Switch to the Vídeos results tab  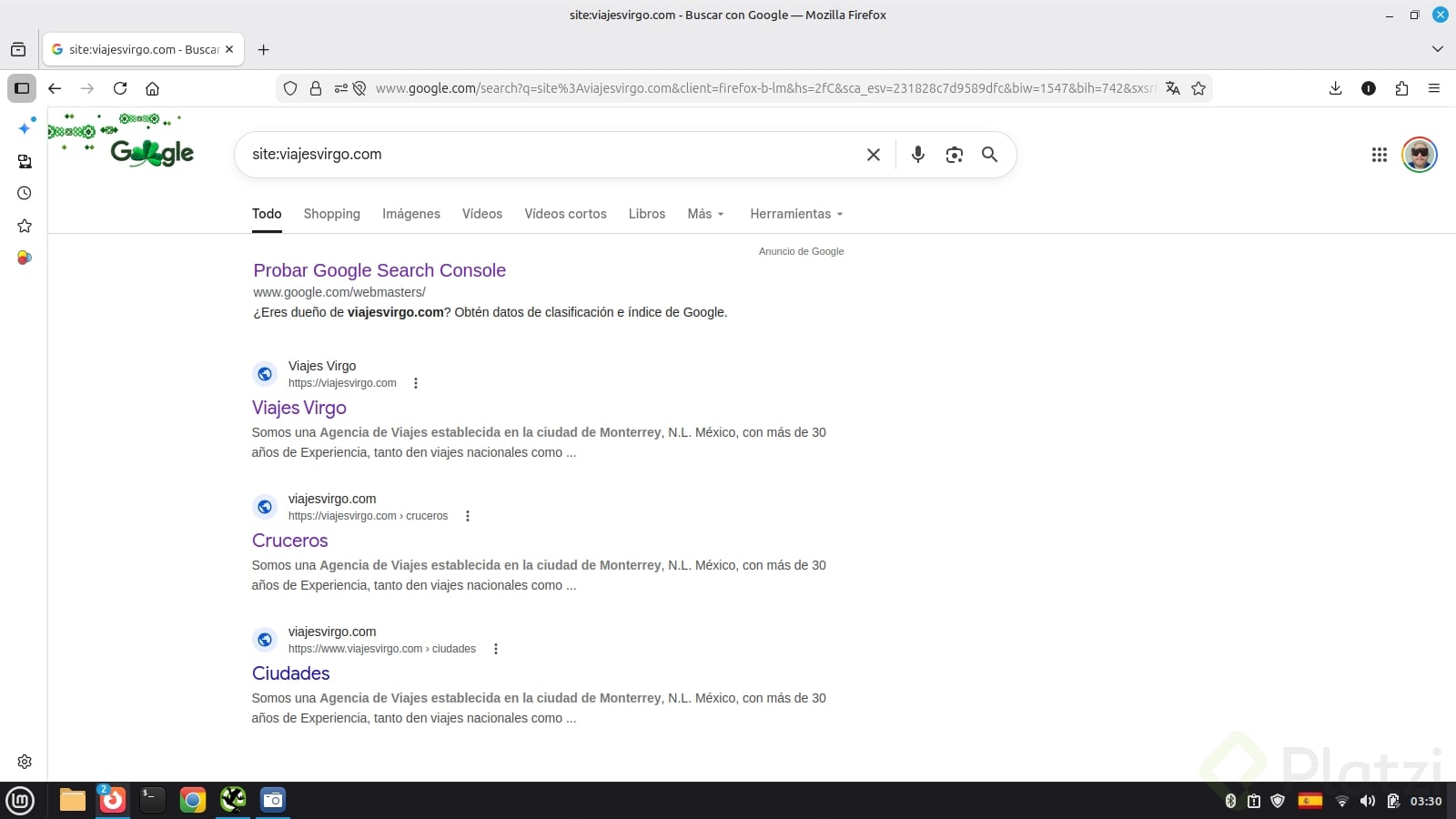(482, 214)
